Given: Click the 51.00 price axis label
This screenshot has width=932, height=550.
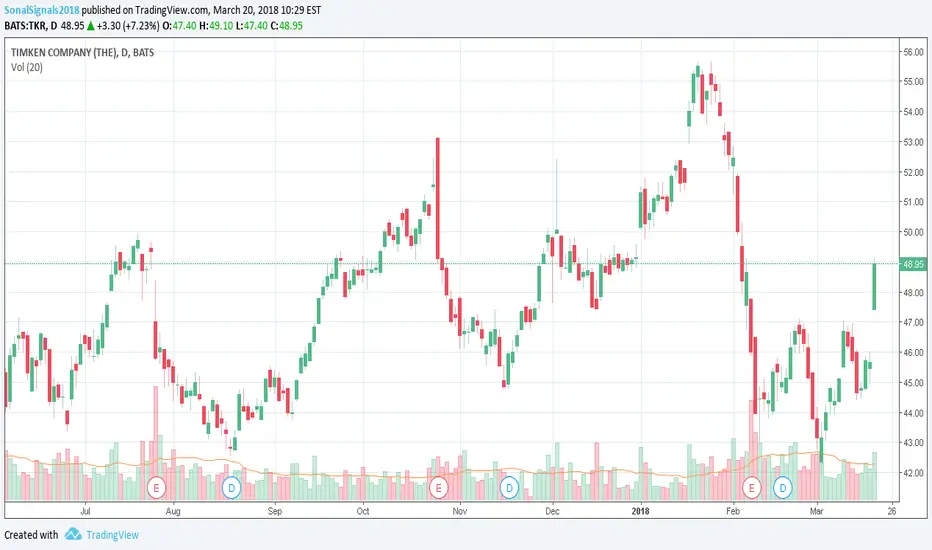Looking at the screenshot, I should coord(914,202).
